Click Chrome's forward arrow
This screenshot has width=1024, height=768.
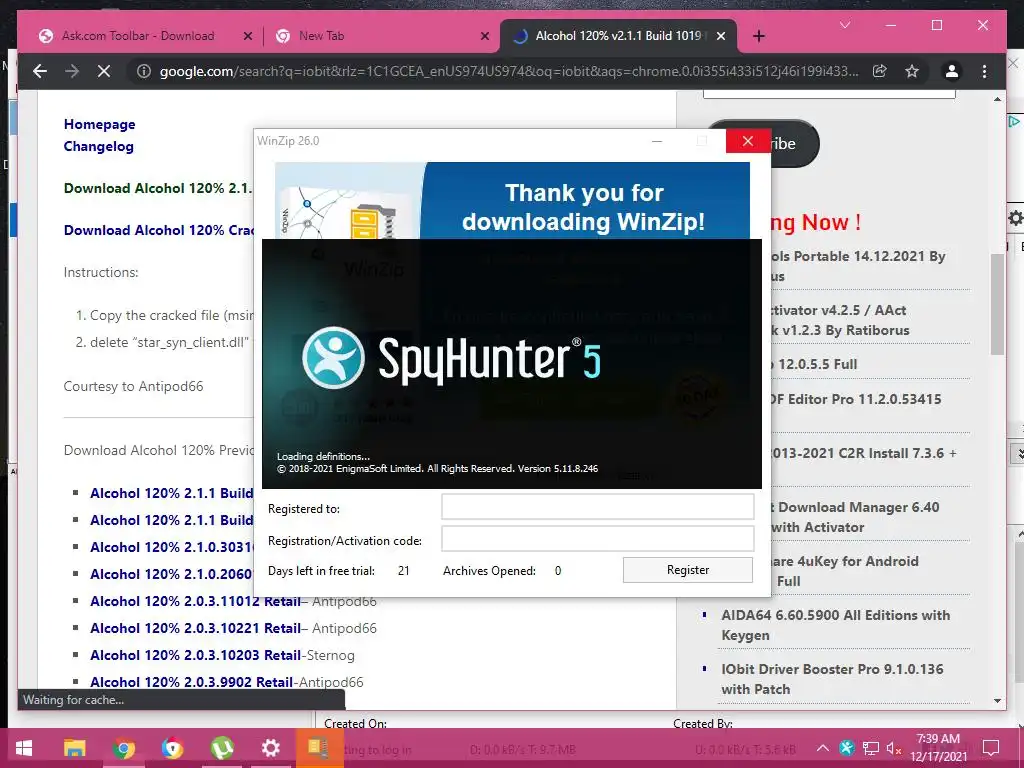72,71
